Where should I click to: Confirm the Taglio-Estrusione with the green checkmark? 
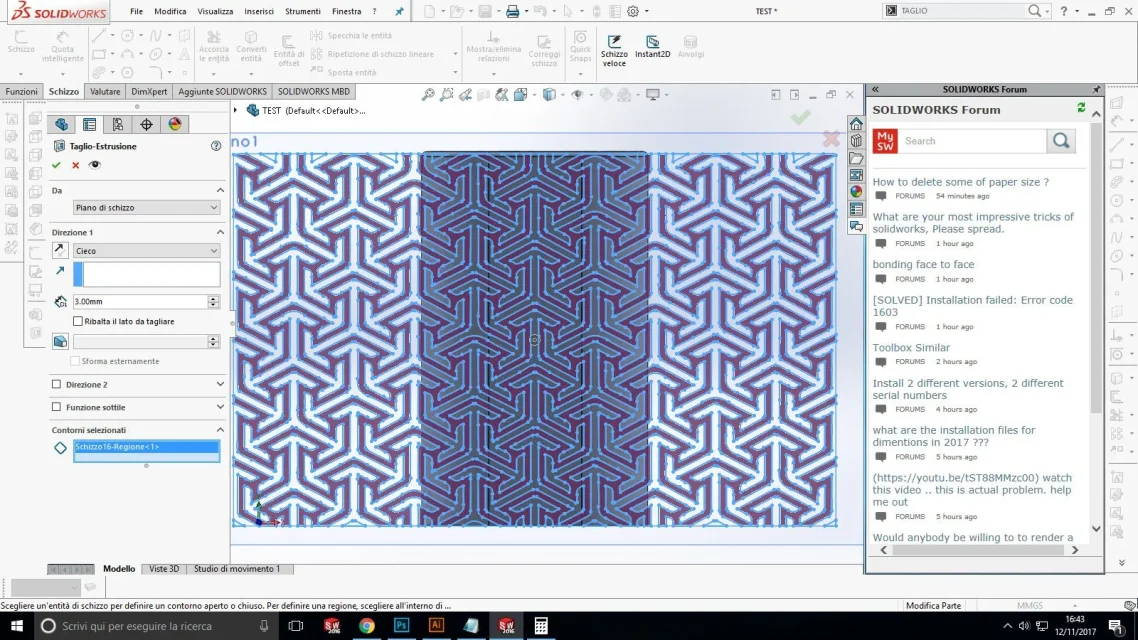pyautogui.click(x=56, y=165)
